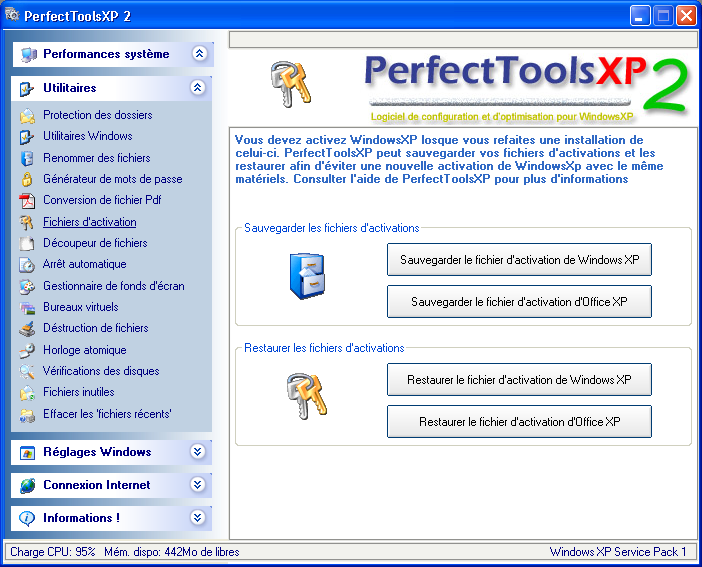Collapse the Performances système panel chevron
Screen dimensions: 702x567
[199, 54]
